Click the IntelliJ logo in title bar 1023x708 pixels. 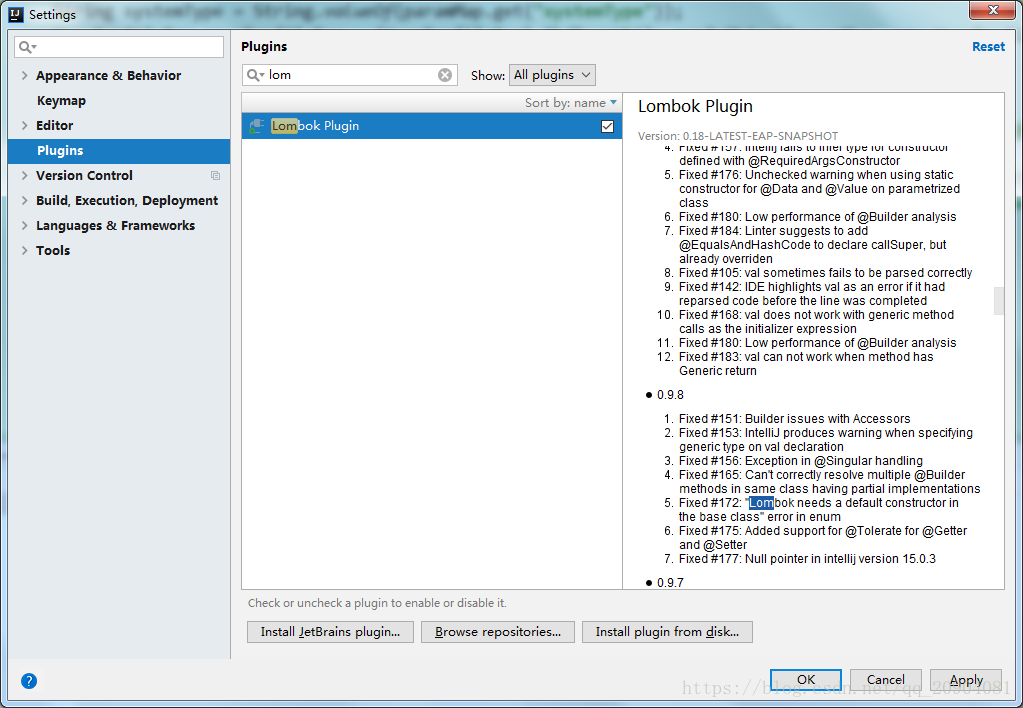[x=14, y=14]
